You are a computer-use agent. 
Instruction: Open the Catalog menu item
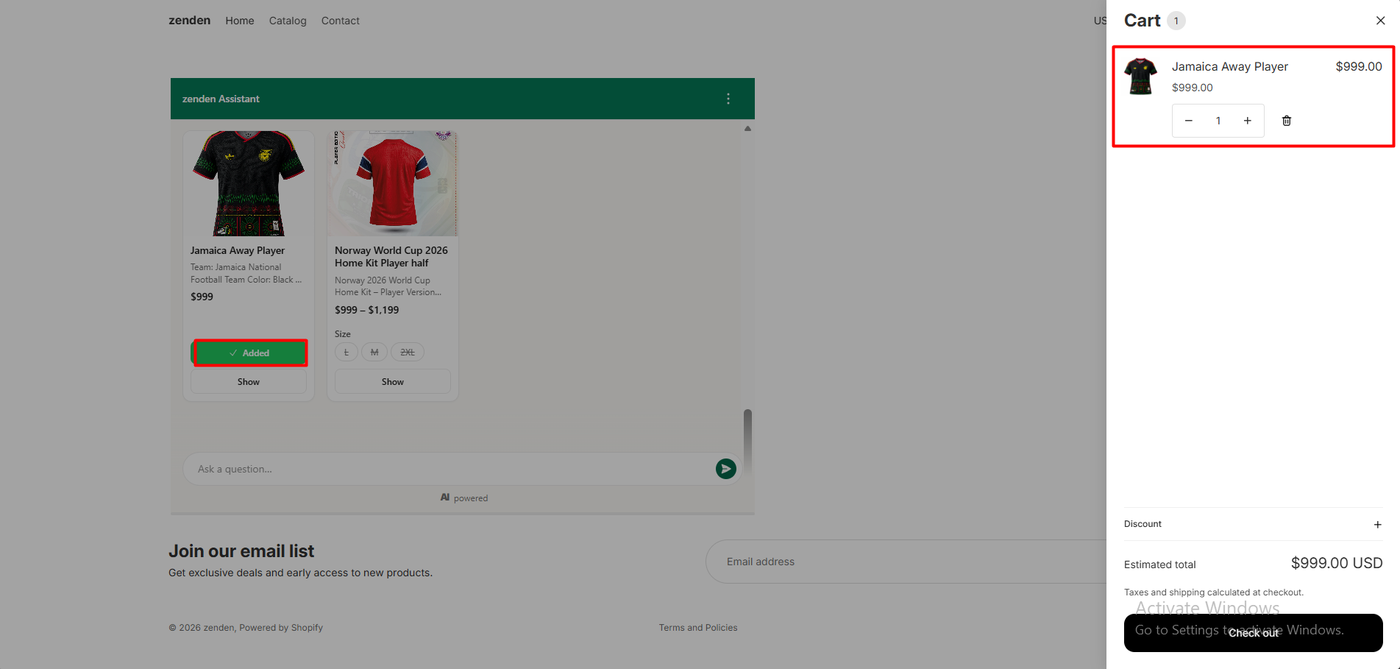[288, 21]
